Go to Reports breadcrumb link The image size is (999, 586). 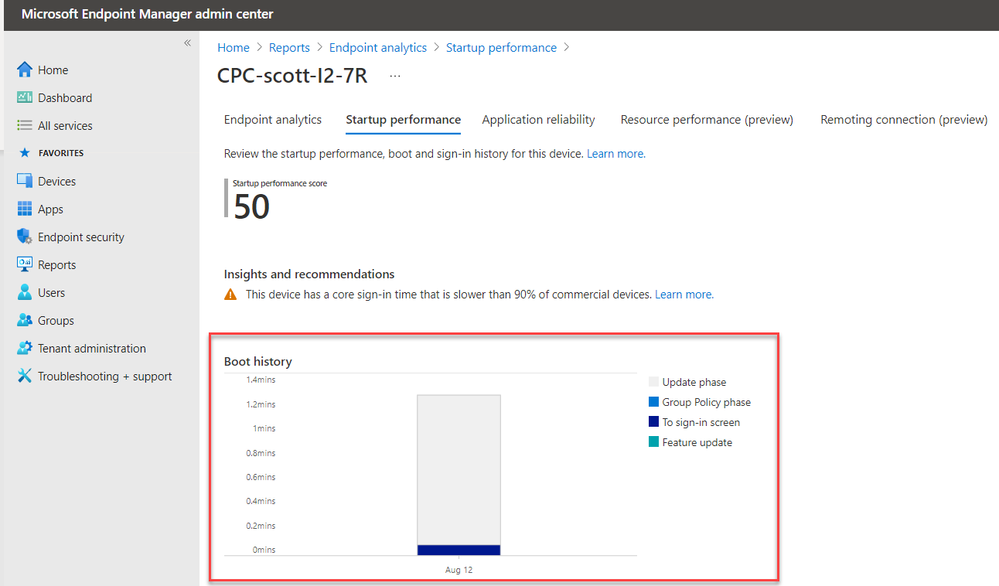(289, 48)
